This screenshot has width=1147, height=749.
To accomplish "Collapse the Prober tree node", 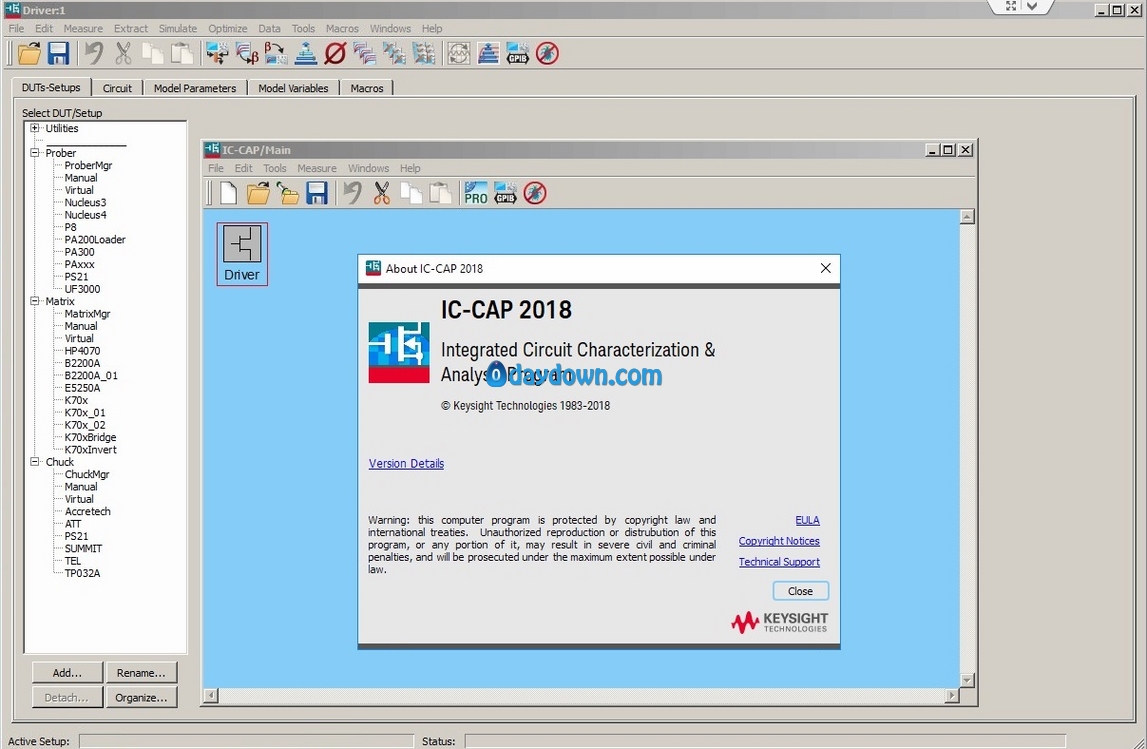I will coord(34,153).
